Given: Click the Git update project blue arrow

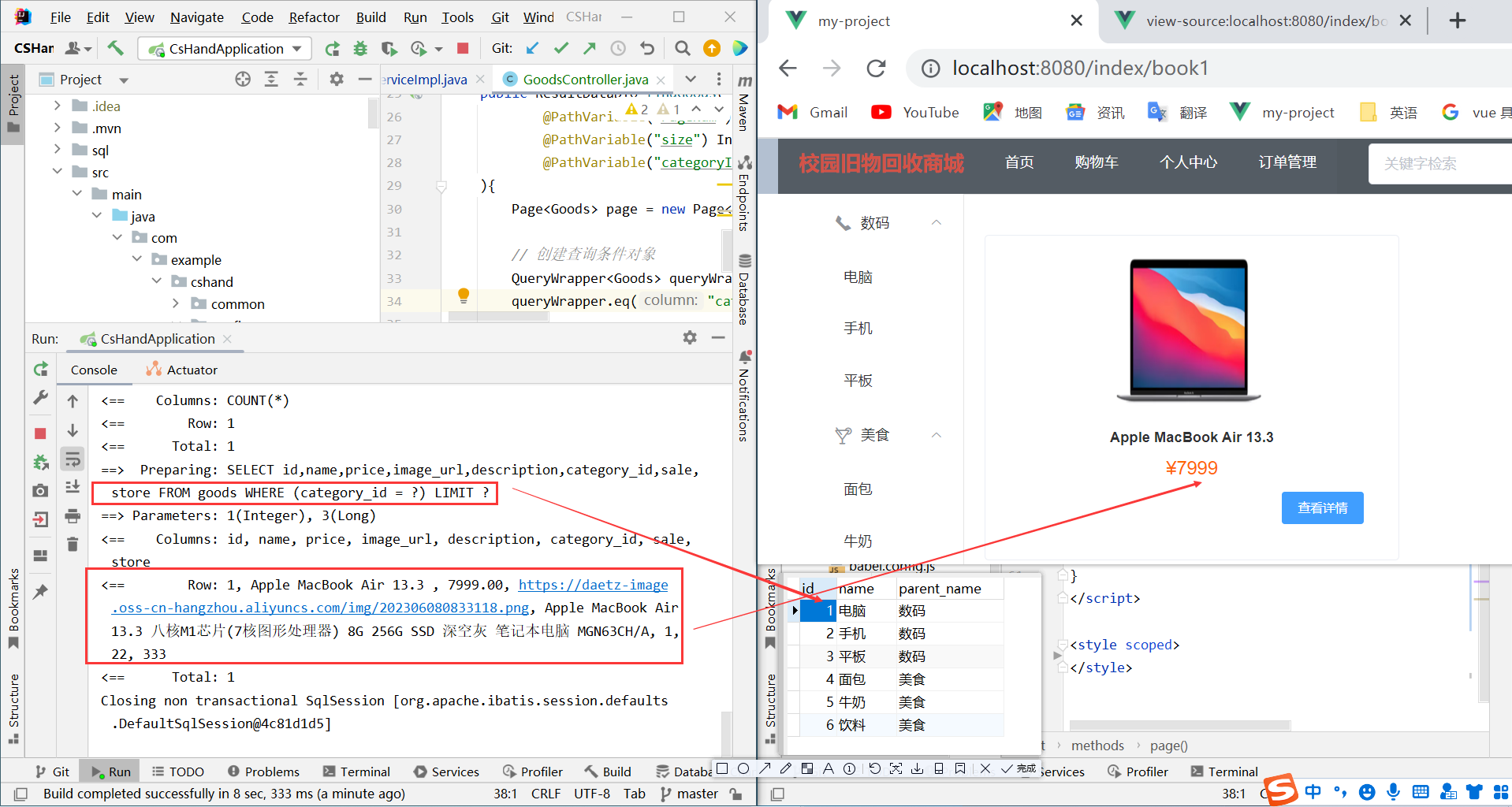Looking at the screenshot, I should click(533, 49).
